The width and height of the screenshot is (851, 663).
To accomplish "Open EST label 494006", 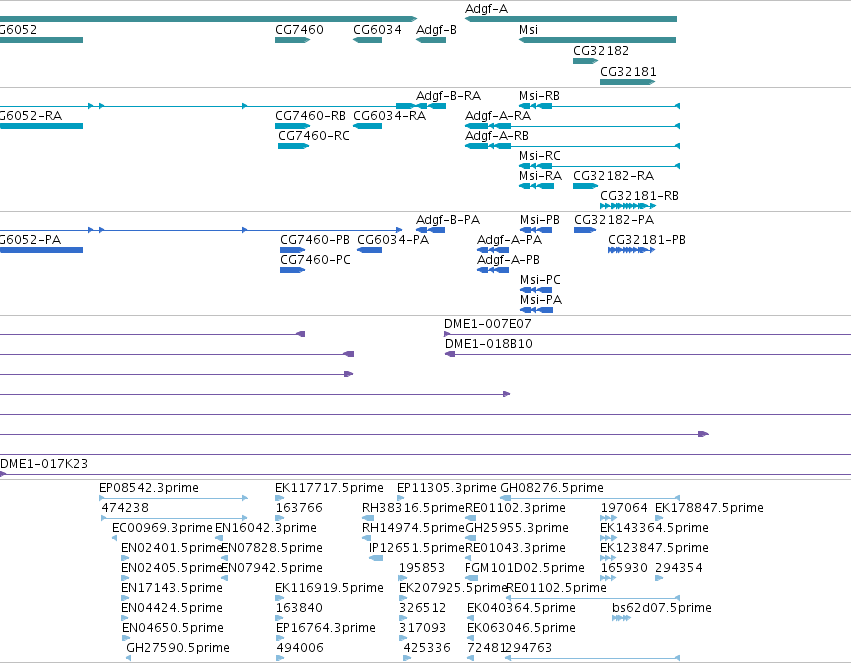I will [x=300, y=649].
